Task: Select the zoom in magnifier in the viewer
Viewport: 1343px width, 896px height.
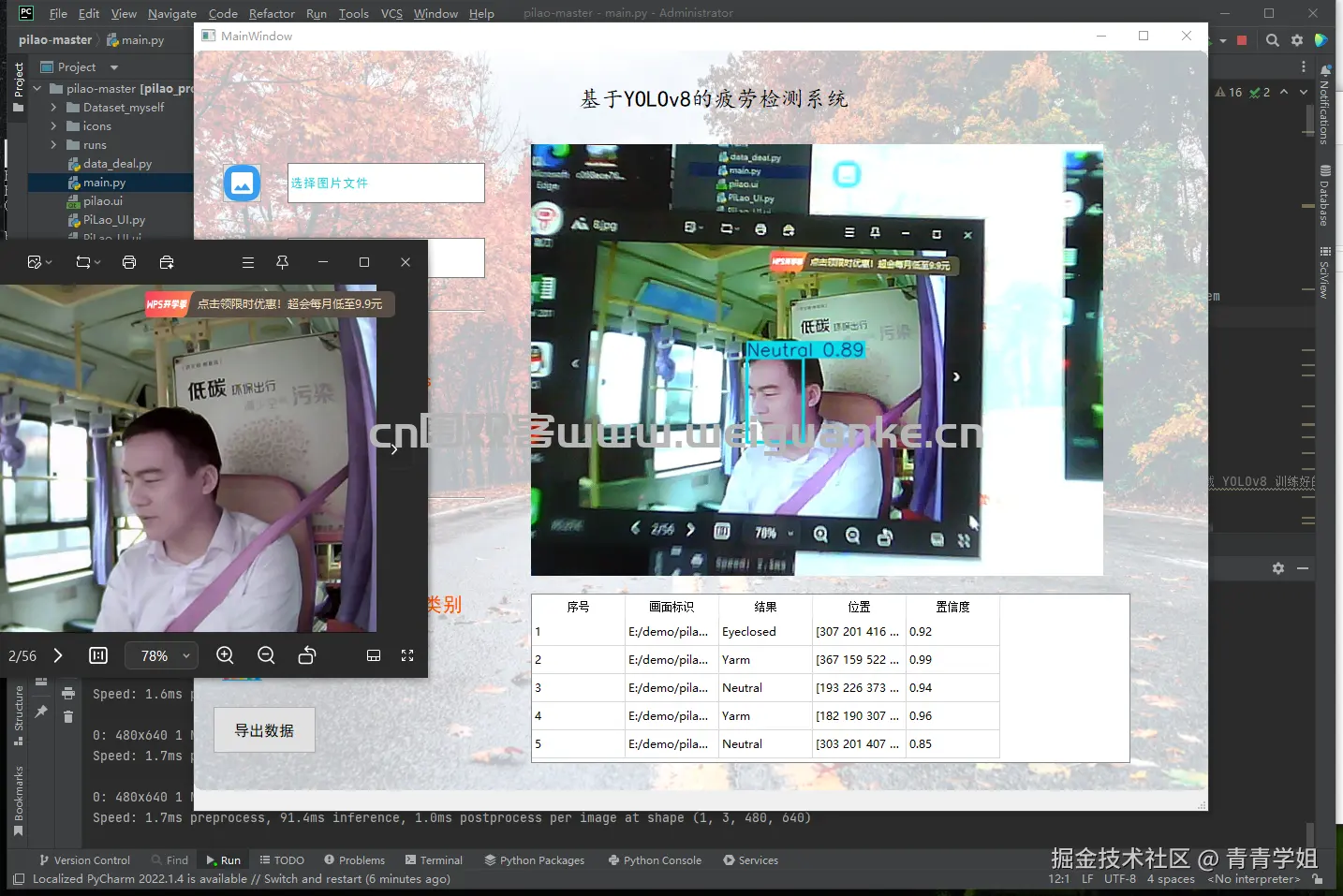Action: tap(225, 655)
